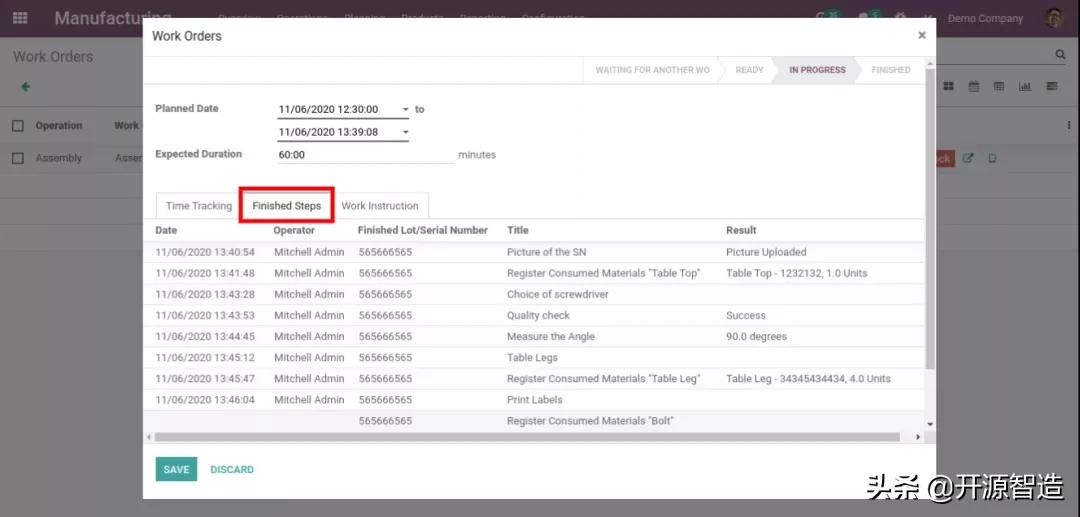Sort by Title column header
The image size is (1080, 517).
(517, 231)
